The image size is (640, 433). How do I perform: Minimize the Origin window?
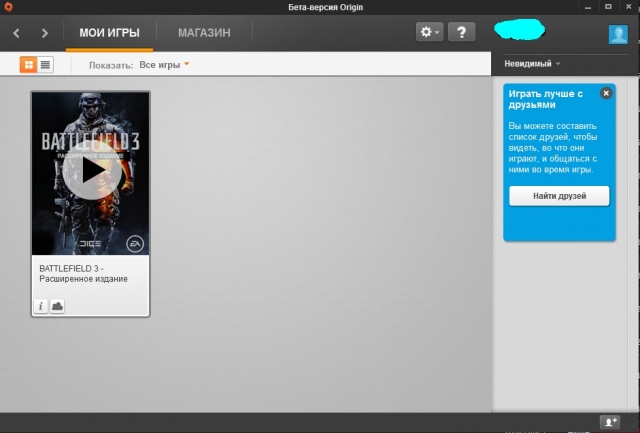(x=588, y=7)
